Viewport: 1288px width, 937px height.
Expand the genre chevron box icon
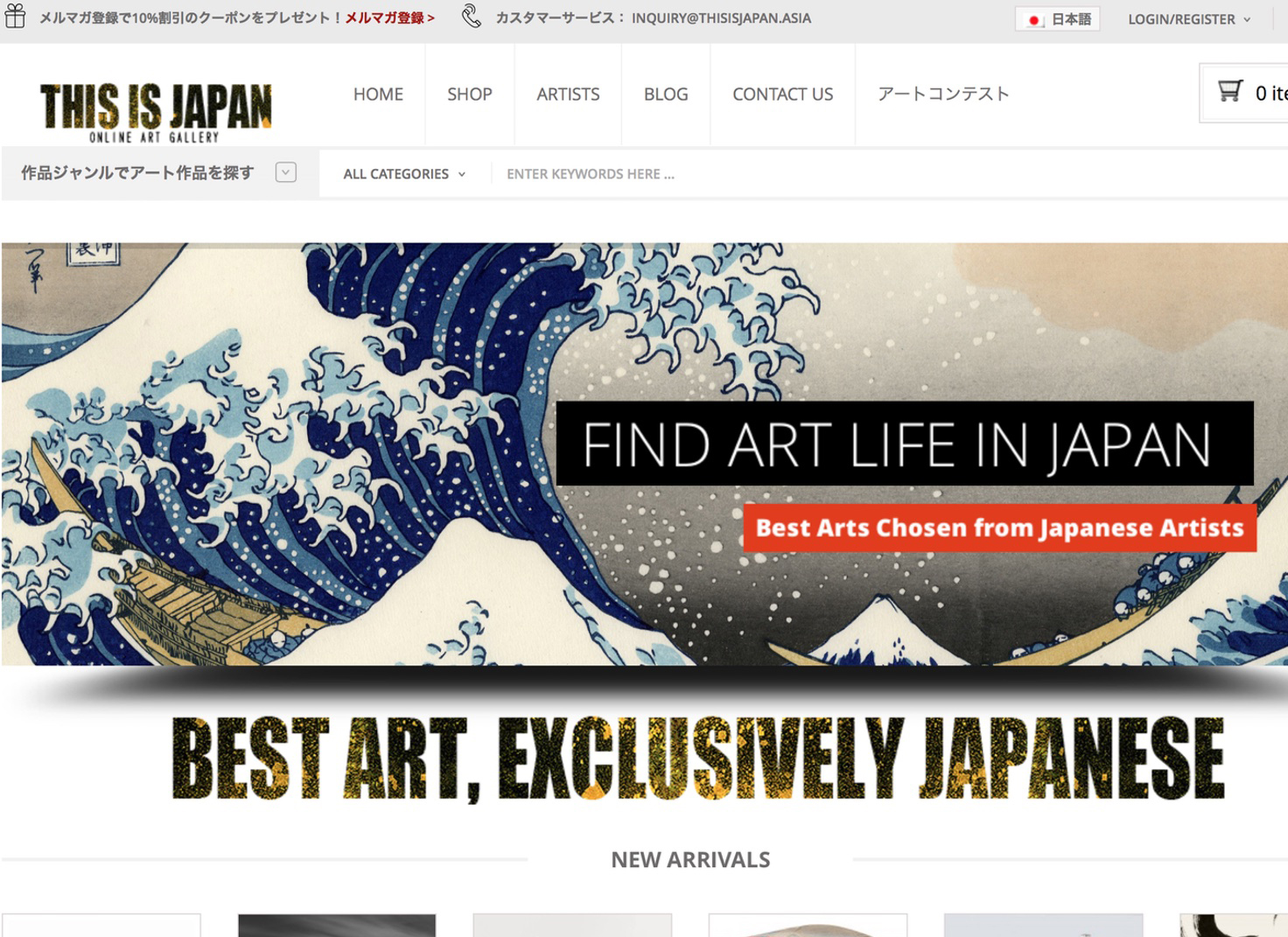pos(285,172)
